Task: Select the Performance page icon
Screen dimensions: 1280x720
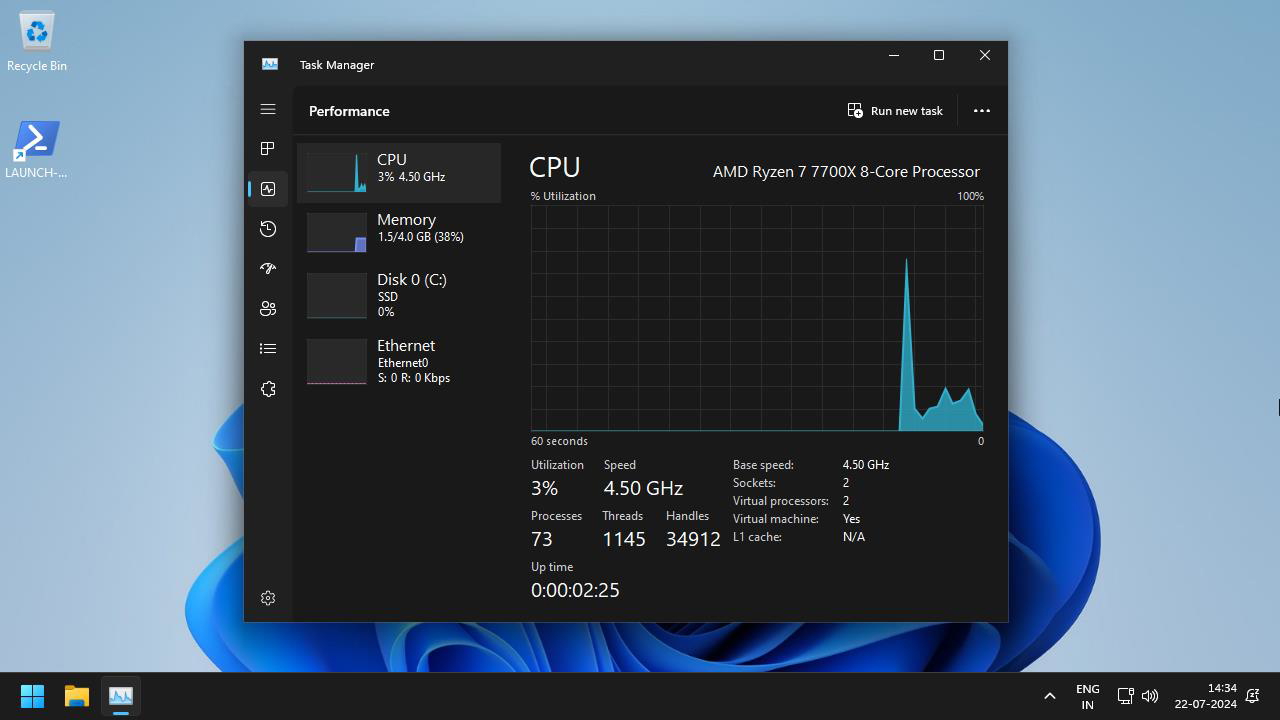Action: coord(267,188)
